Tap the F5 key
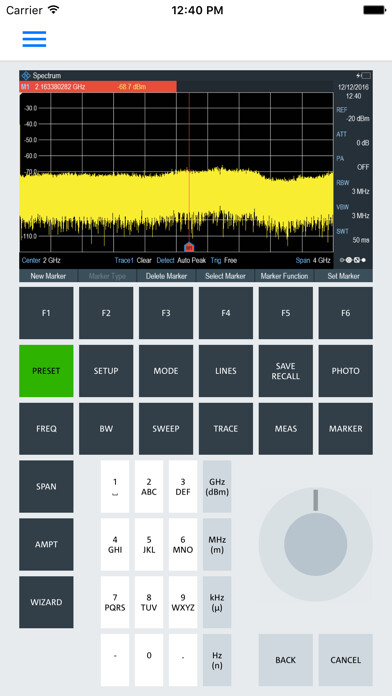This screenshot has width=392, height=696. (286, 313)
